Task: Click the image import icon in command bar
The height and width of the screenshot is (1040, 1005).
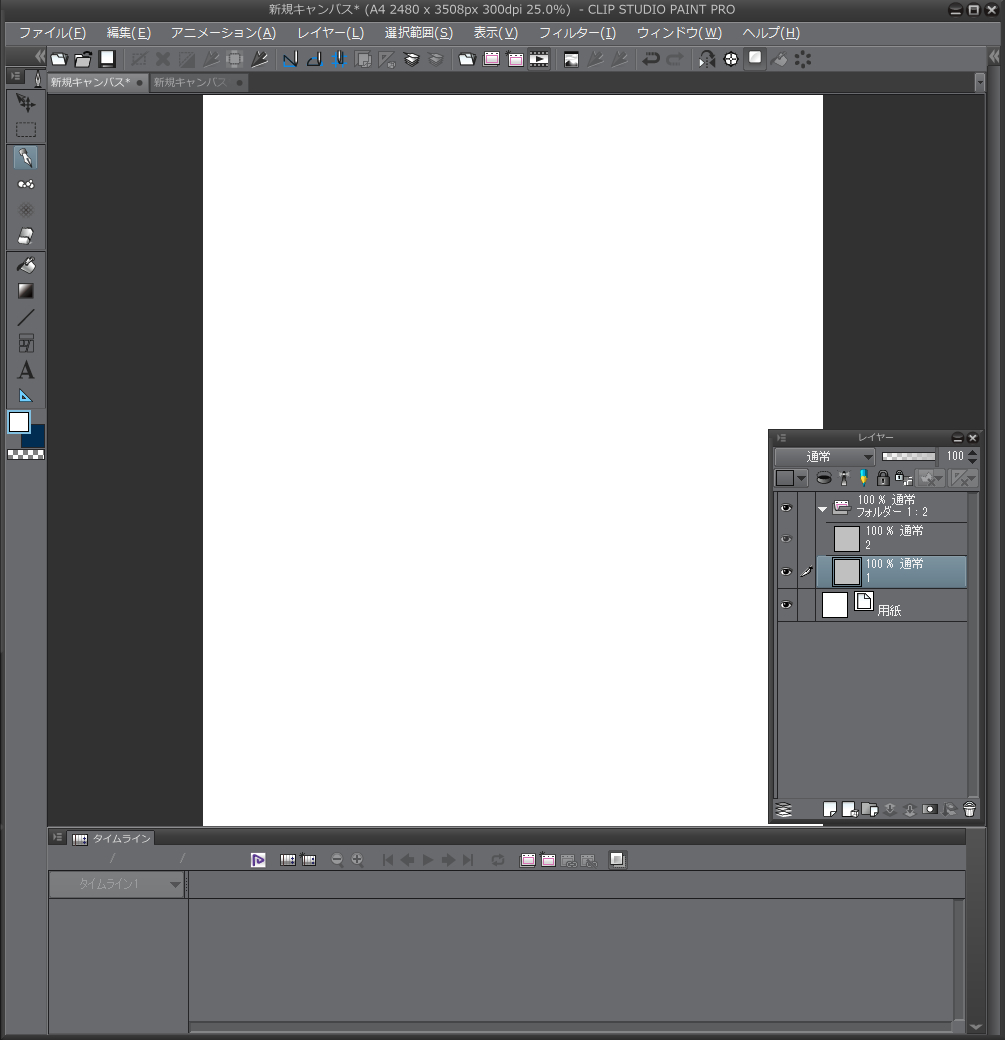Action: pyautogui.click(x=571, y=59)
